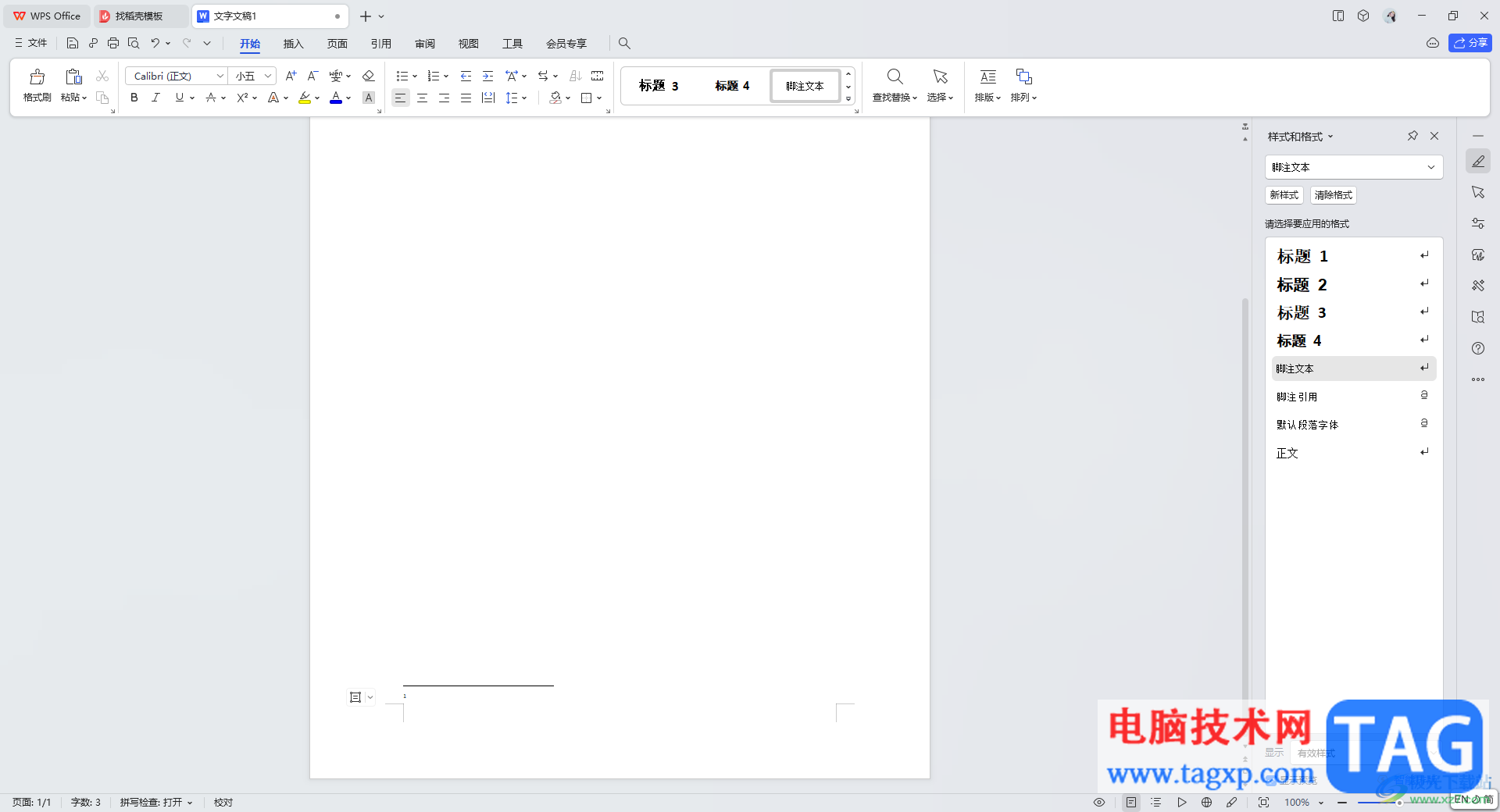The image size is (1500, 812).
Task: Click the search magnifier beside the ribbon tabs
Action: tap(624, 43)
